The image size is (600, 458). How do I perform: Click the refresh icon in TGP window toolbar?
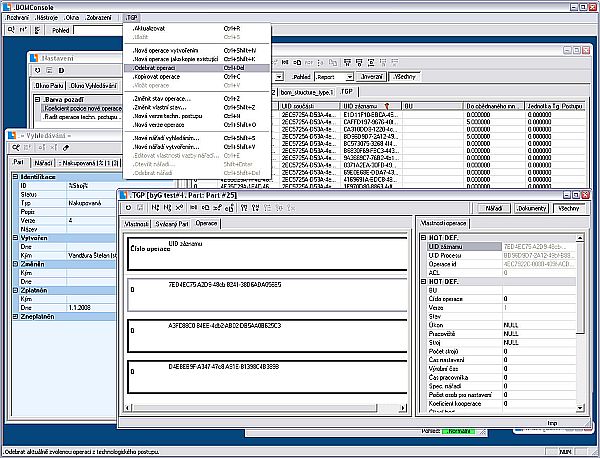[128, 207]
